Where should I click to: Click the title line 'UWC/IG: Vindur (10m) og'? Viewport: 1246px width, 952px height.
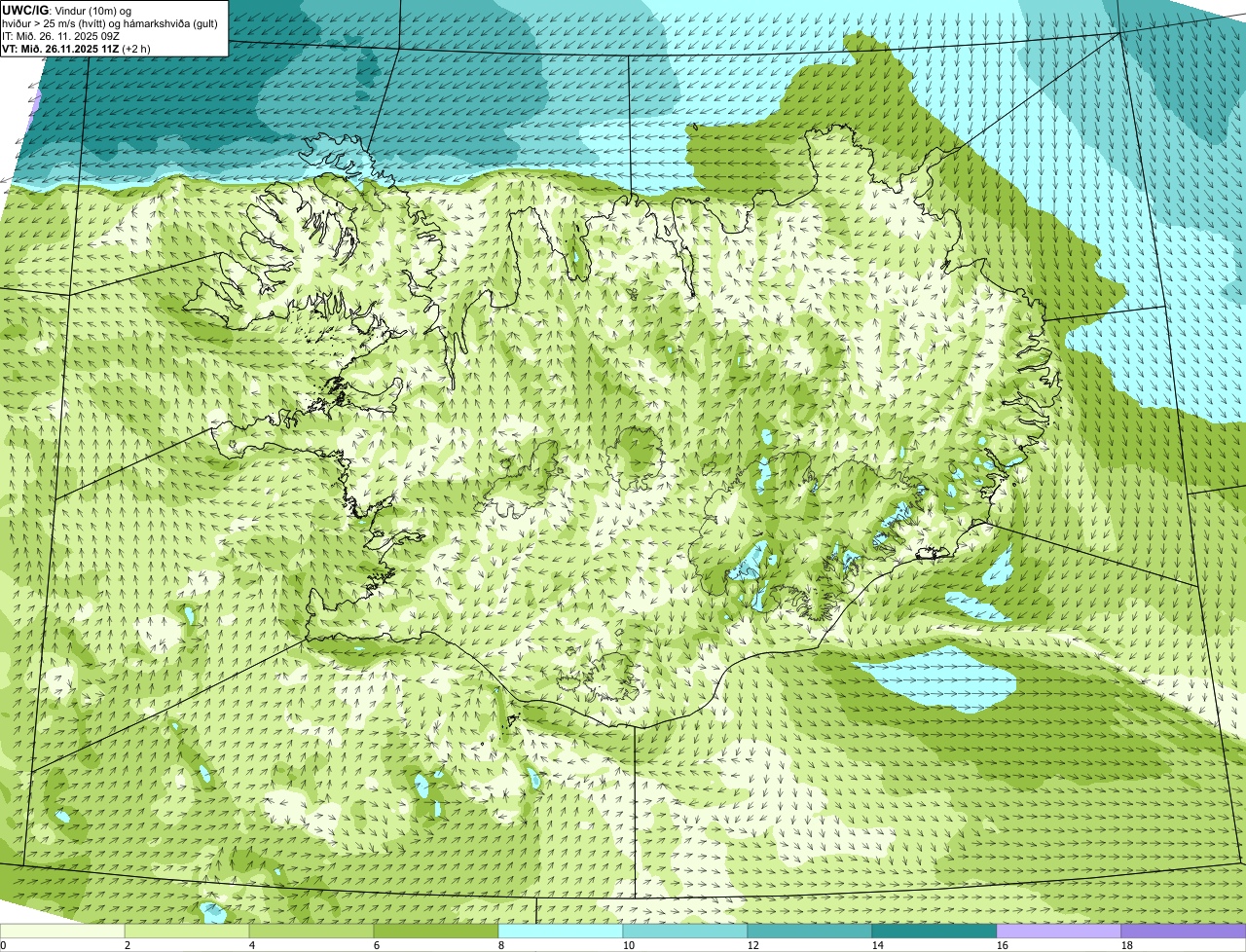67,10
